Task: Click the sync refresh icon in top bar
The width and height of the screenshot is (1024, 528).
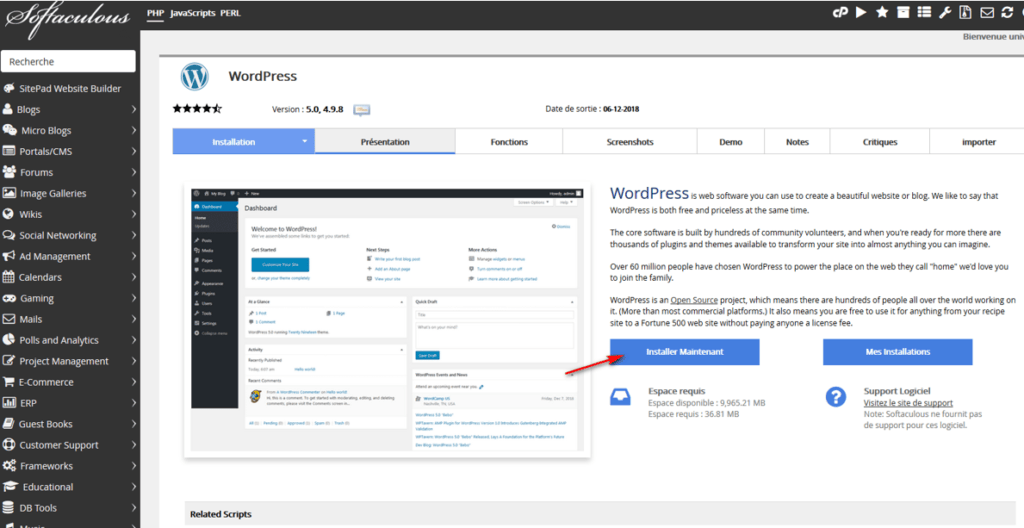Action: 1008,12
